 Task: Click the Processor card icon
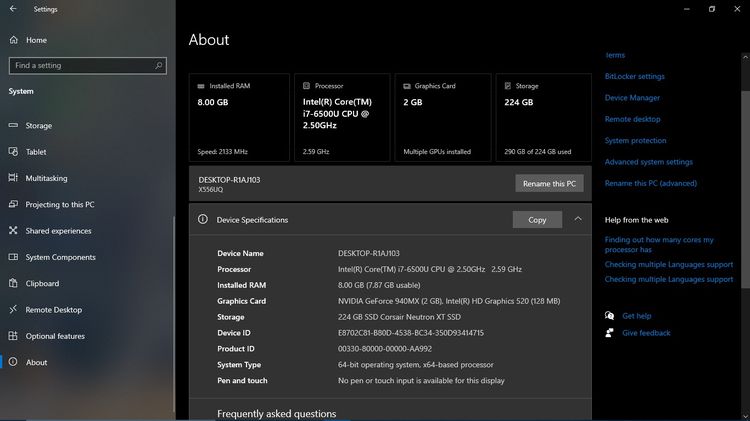[x=306, y=86]
